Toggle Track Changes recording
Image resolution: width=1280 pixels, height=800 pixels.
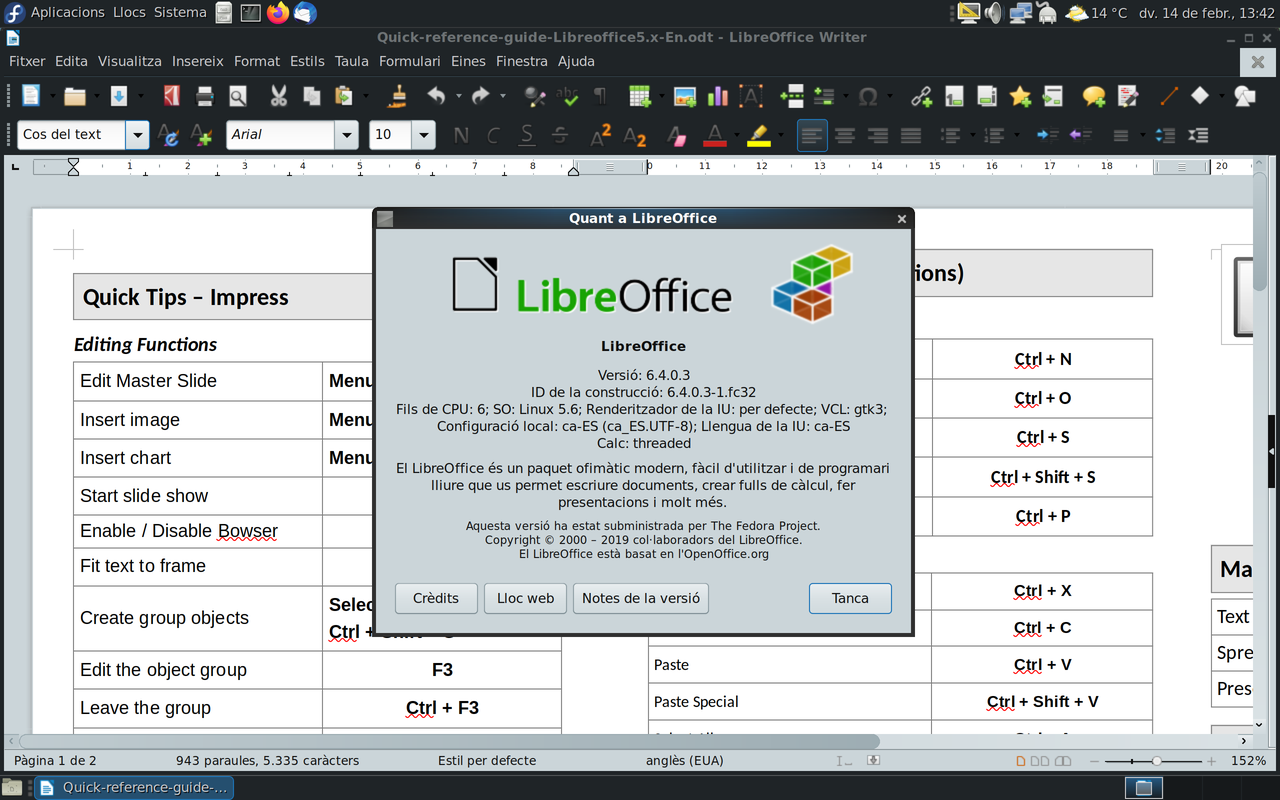[x=1127, y=96]
